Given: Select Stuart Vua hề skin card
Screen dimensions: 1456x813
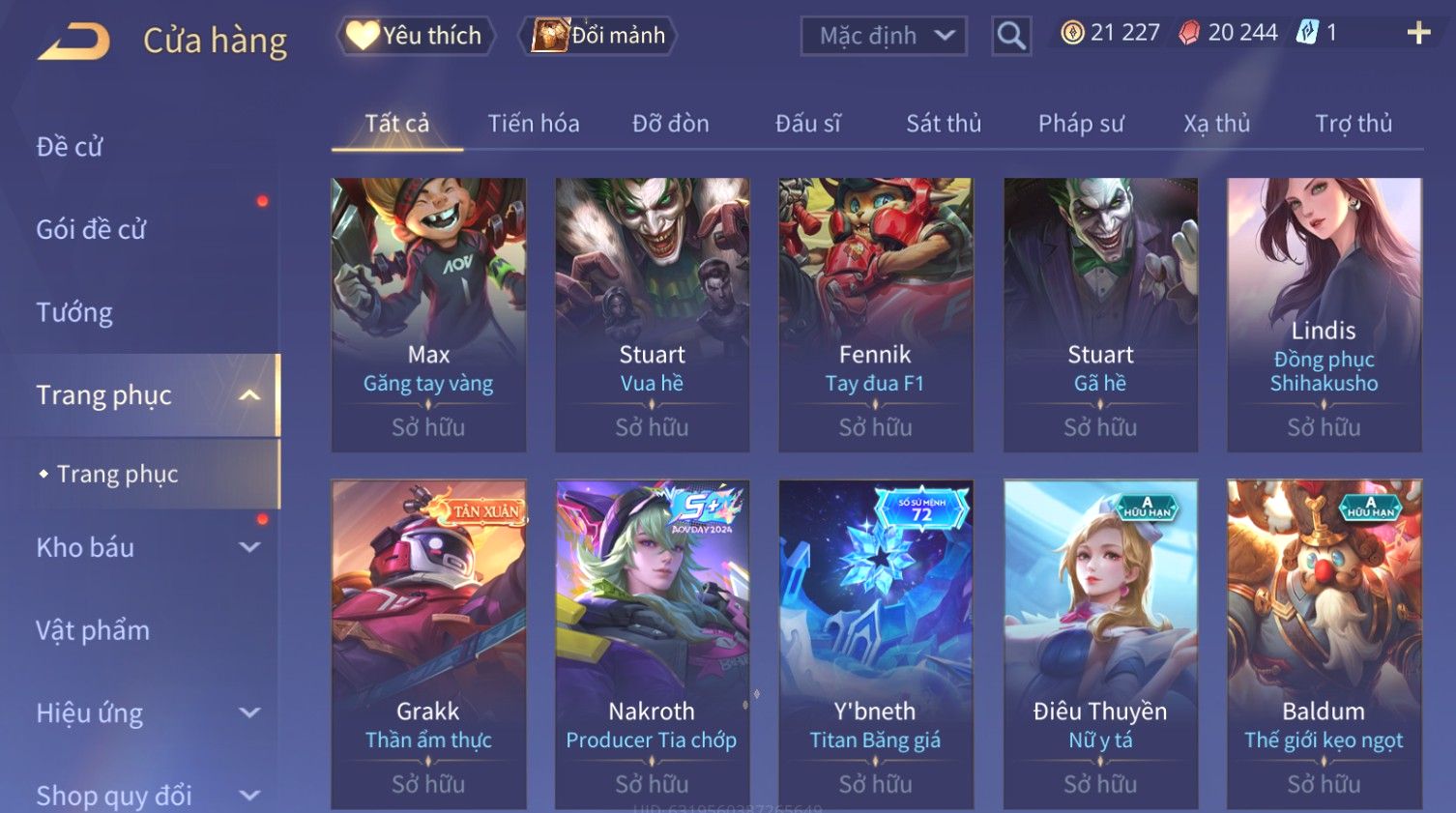Looking at the screenshot, I should [653, 314].
